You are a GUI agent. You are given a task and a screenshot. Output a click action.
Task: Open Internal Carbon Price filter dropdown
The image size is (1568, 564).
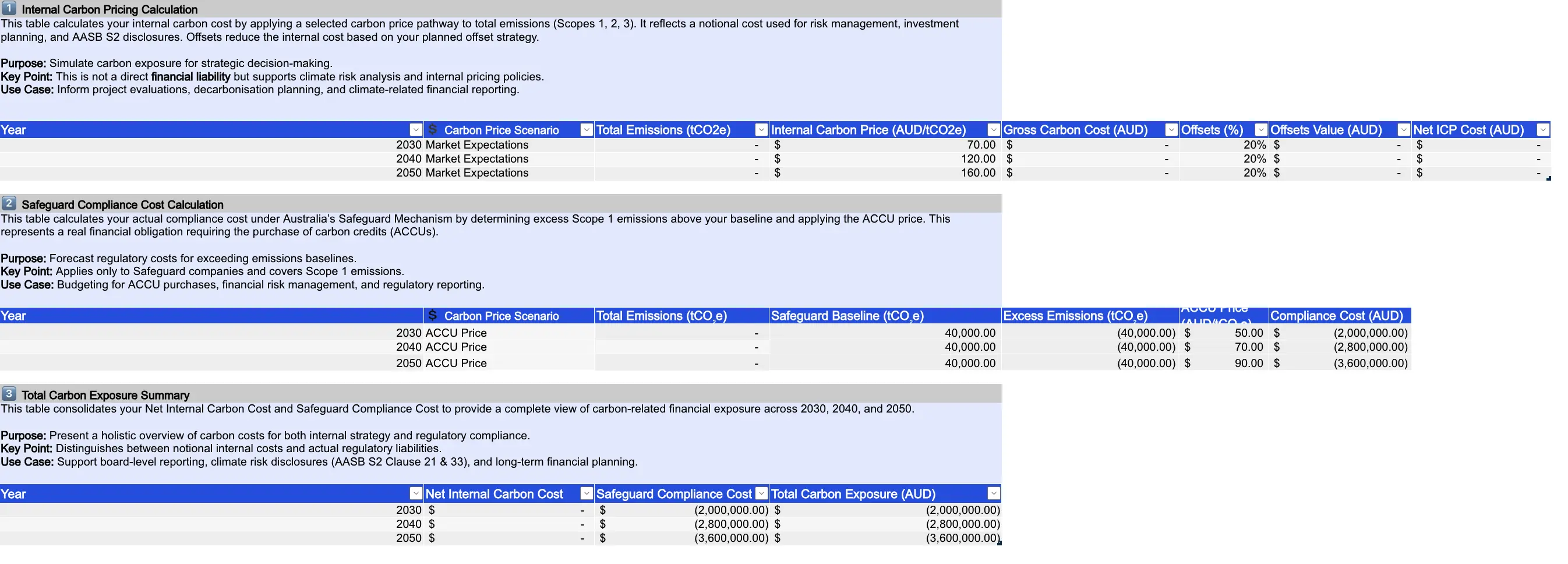(993, 130)
